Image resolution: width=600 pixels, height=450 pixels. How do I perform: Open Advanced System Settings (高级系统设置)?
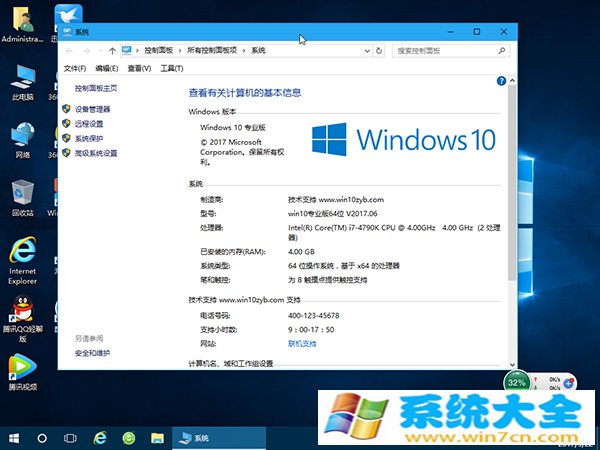pos(95,154)
